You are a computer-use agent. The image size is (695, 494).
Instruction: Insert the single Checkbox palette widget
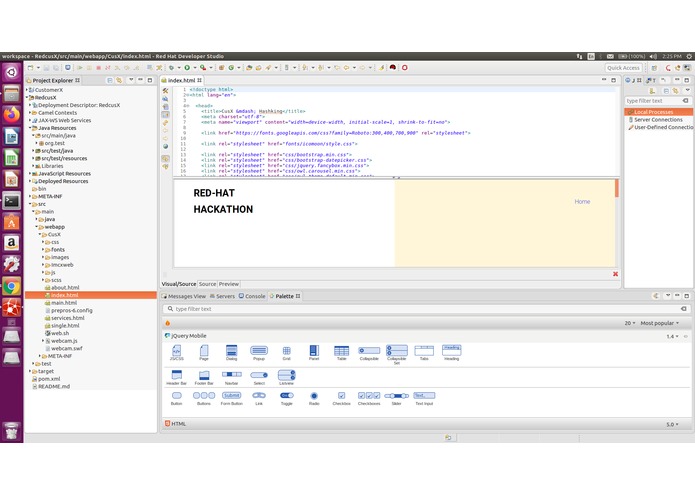click(x=341, y=398)
